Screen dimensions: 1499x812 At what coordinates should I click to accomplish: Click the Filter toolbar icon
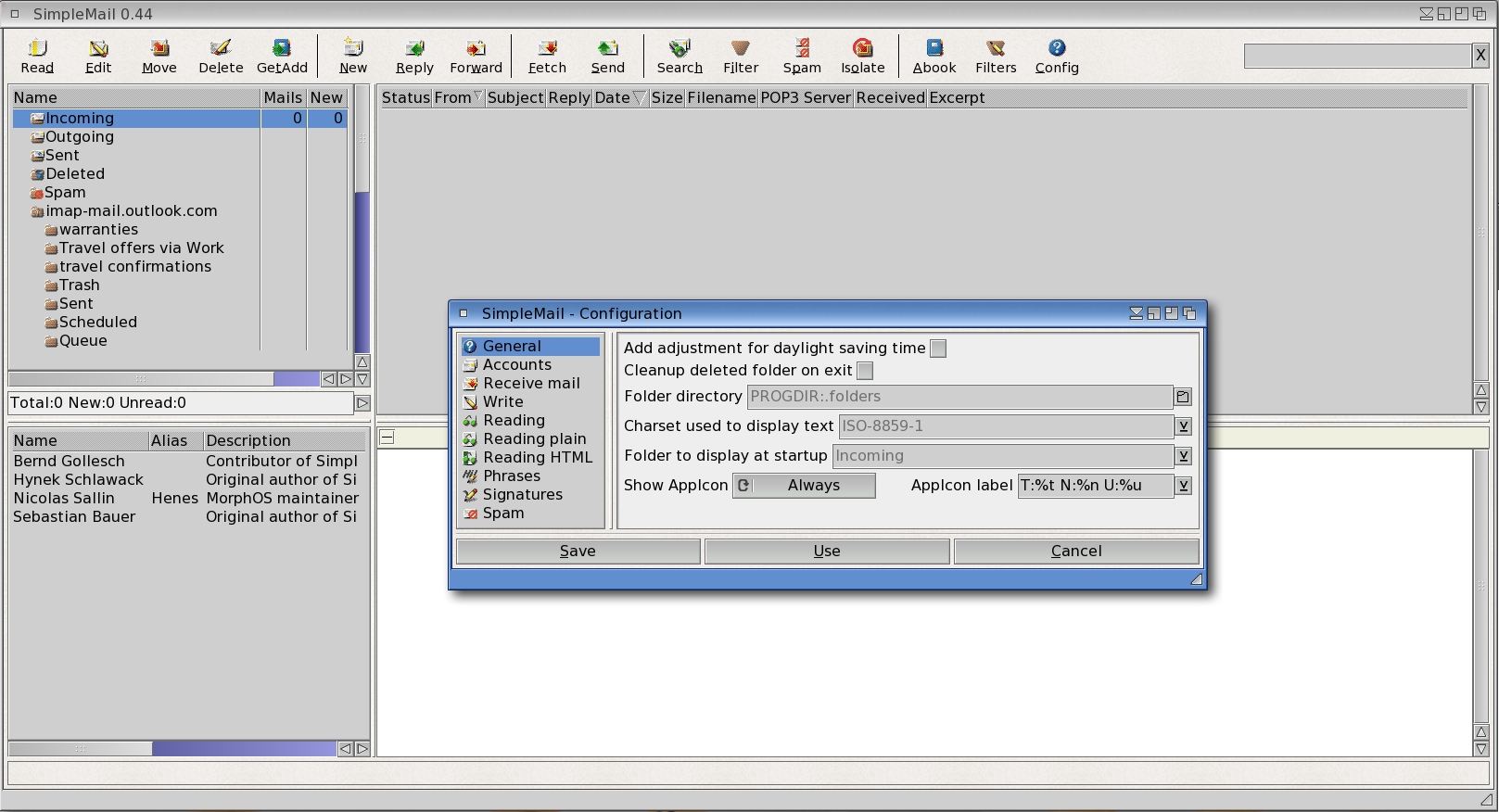[x=741, y=56]
